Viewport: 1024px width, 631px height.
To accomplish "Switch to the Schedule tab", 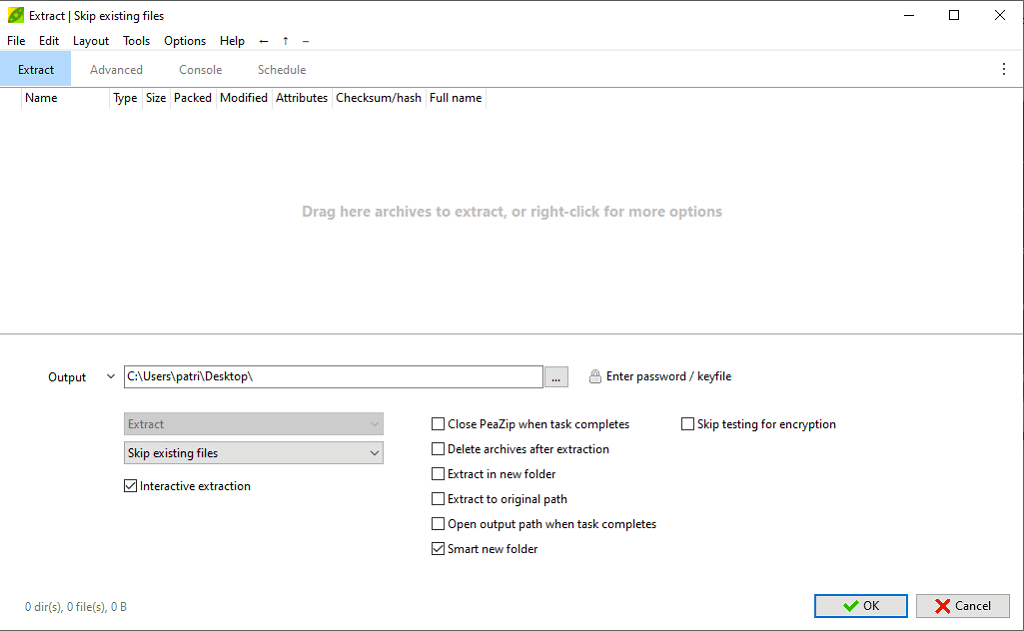I will [281, 69].
